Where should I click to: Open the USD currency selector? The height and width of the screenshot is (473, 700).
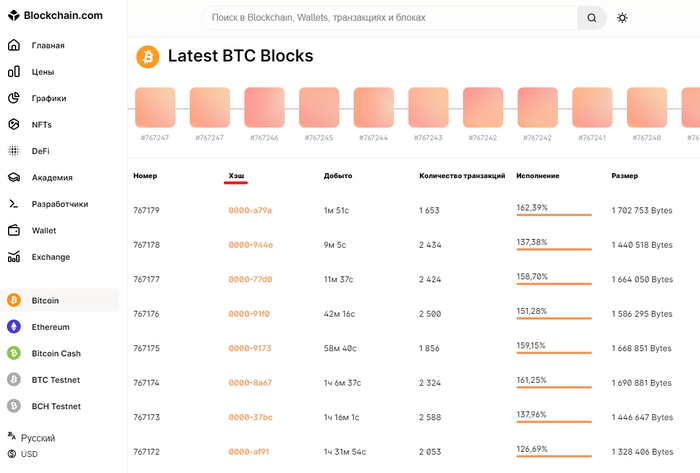pos(30,454)
